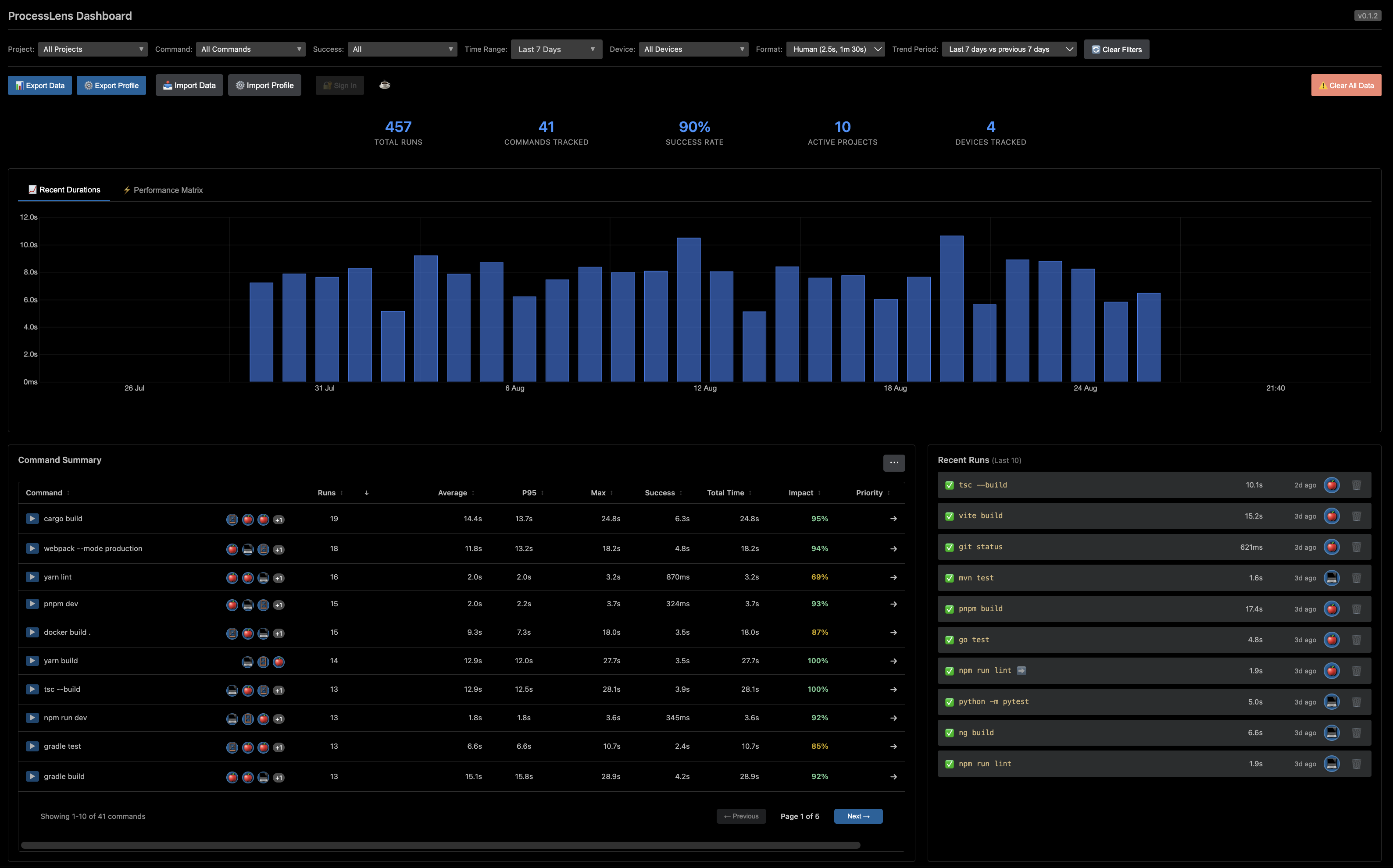Toggle green check on python -m pytest run
The width and height of the screenshot is (1393, 868).
[x=949, y=702]
